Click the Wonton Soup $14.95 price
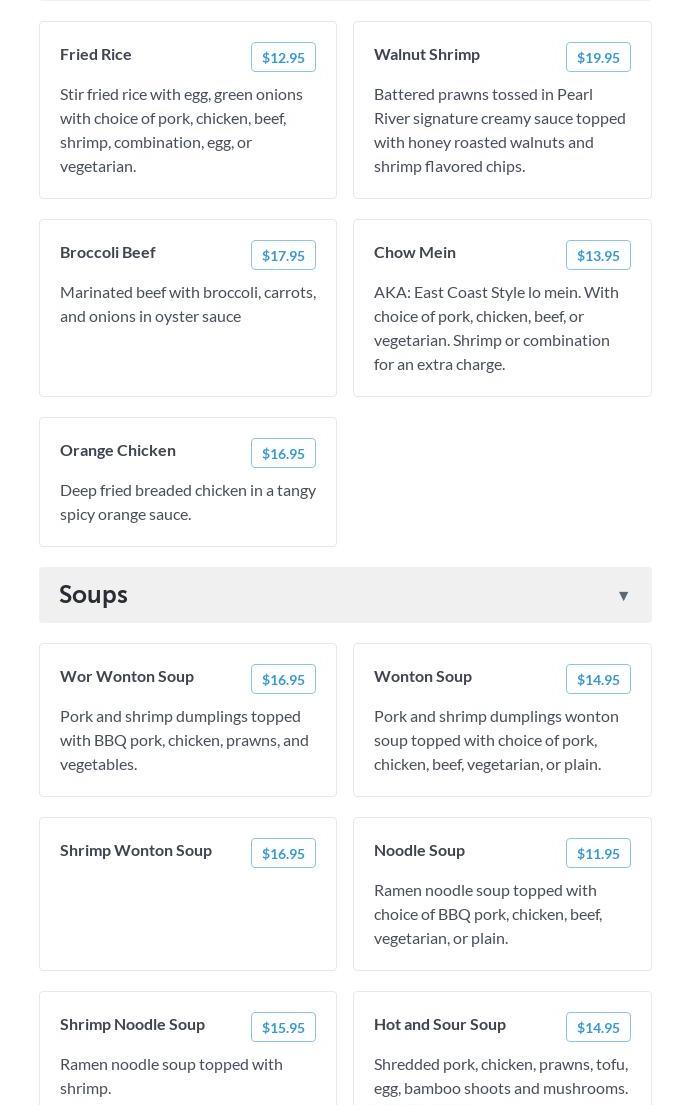 point(598,680)
